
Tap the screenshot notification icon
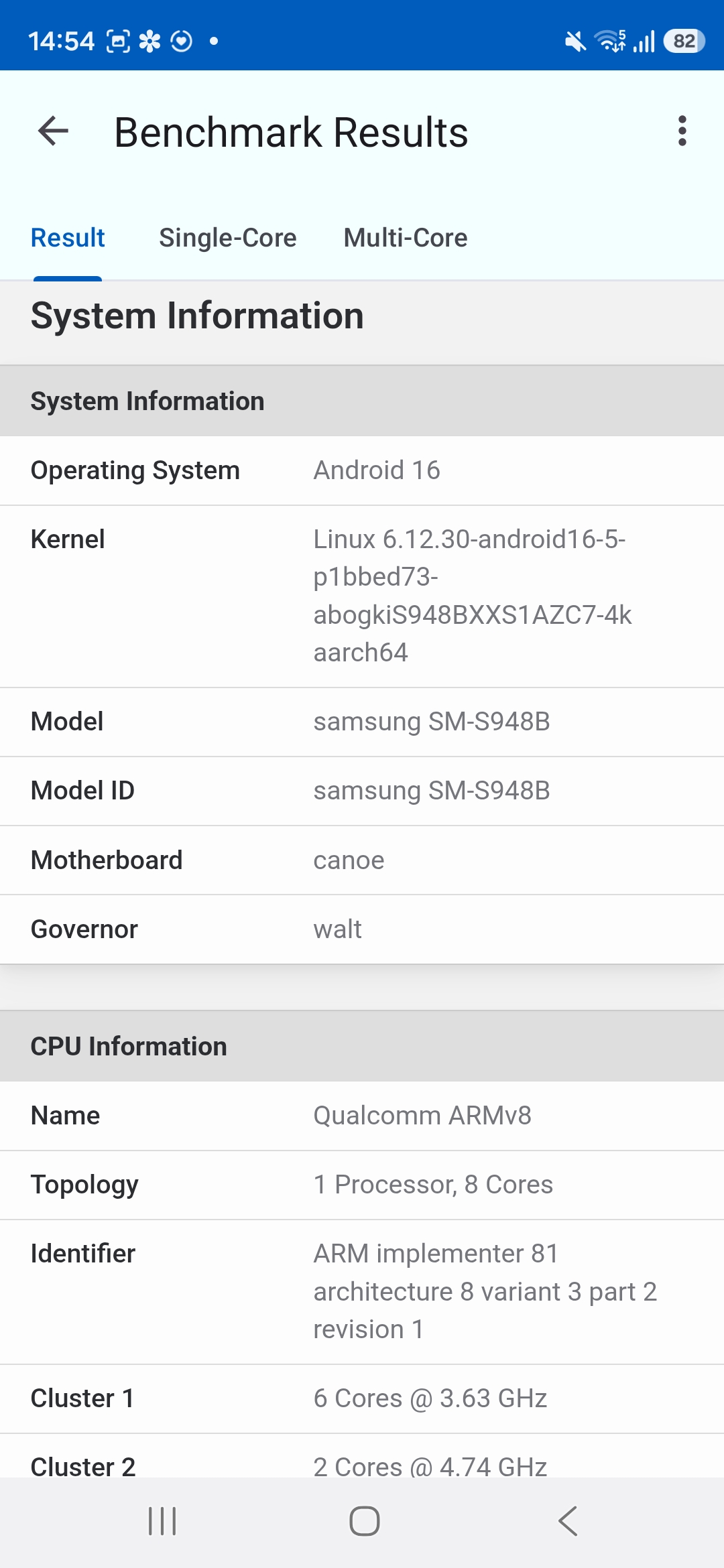pyautogui.click(x=119, y=42)
